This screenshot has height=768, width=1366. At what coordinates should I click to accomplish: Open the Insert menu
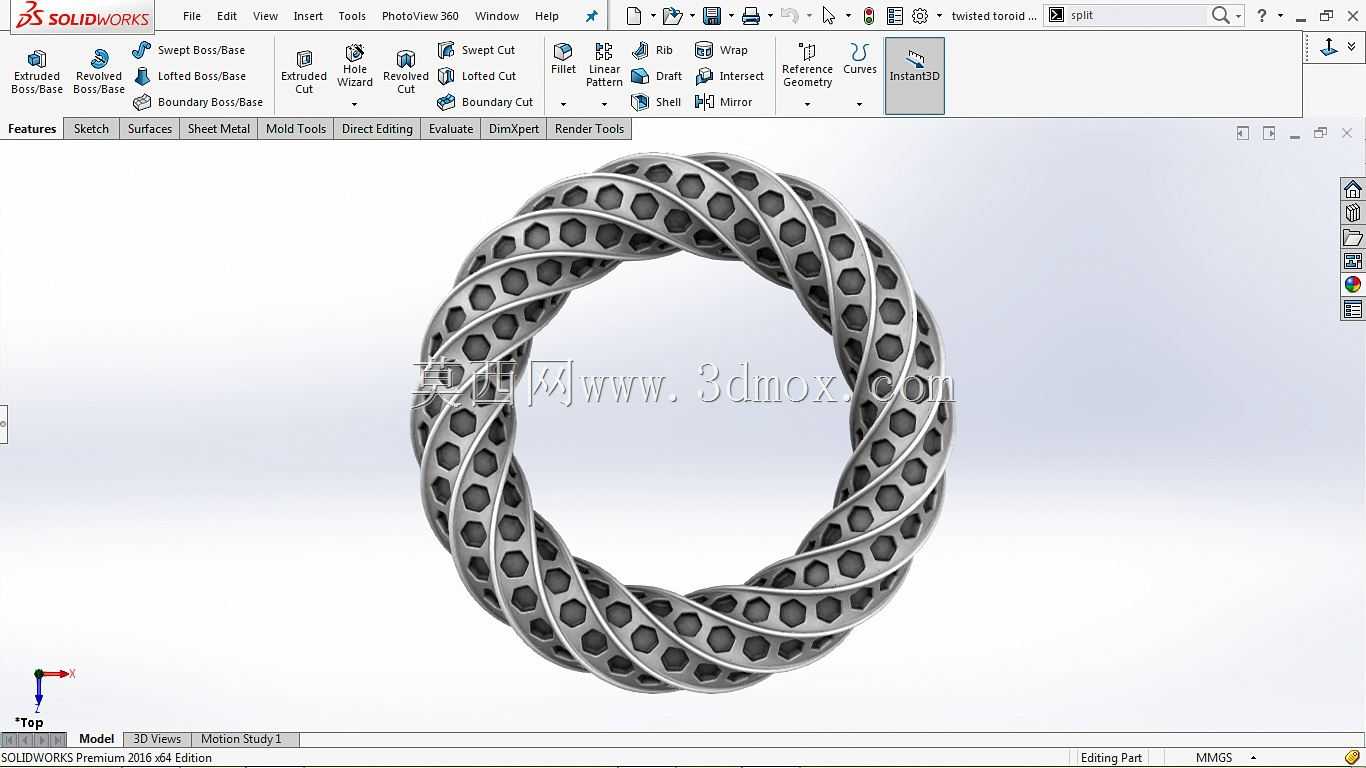[x=308, y=16]
